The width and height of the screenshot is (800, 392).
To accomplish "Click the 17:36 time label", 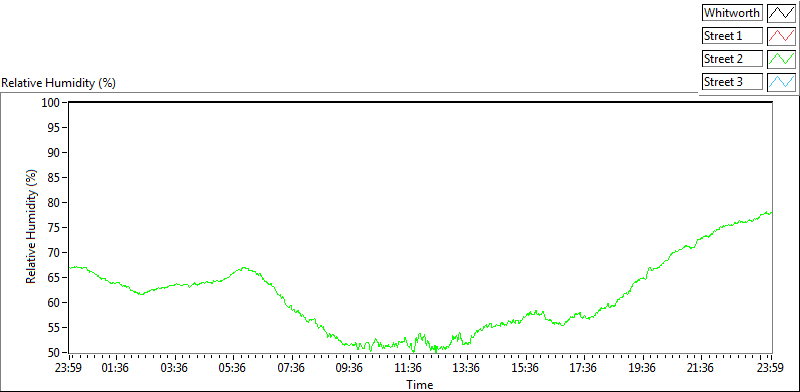I will click(x=584, y=368).
